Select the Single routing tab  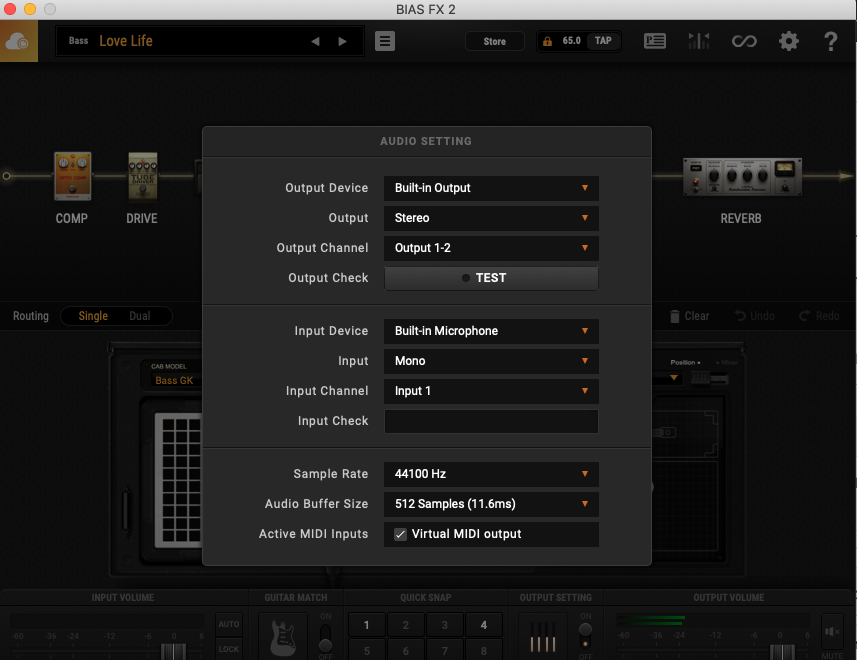(x=93, y=316)
